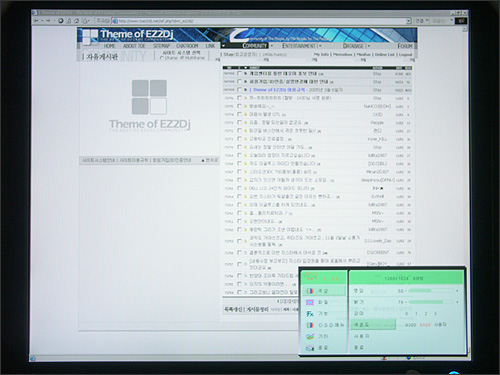500x375 pixels.
Task: Click author name deepinsou[DPNU]
Action: pyautogui.click(x=377, y=180)
